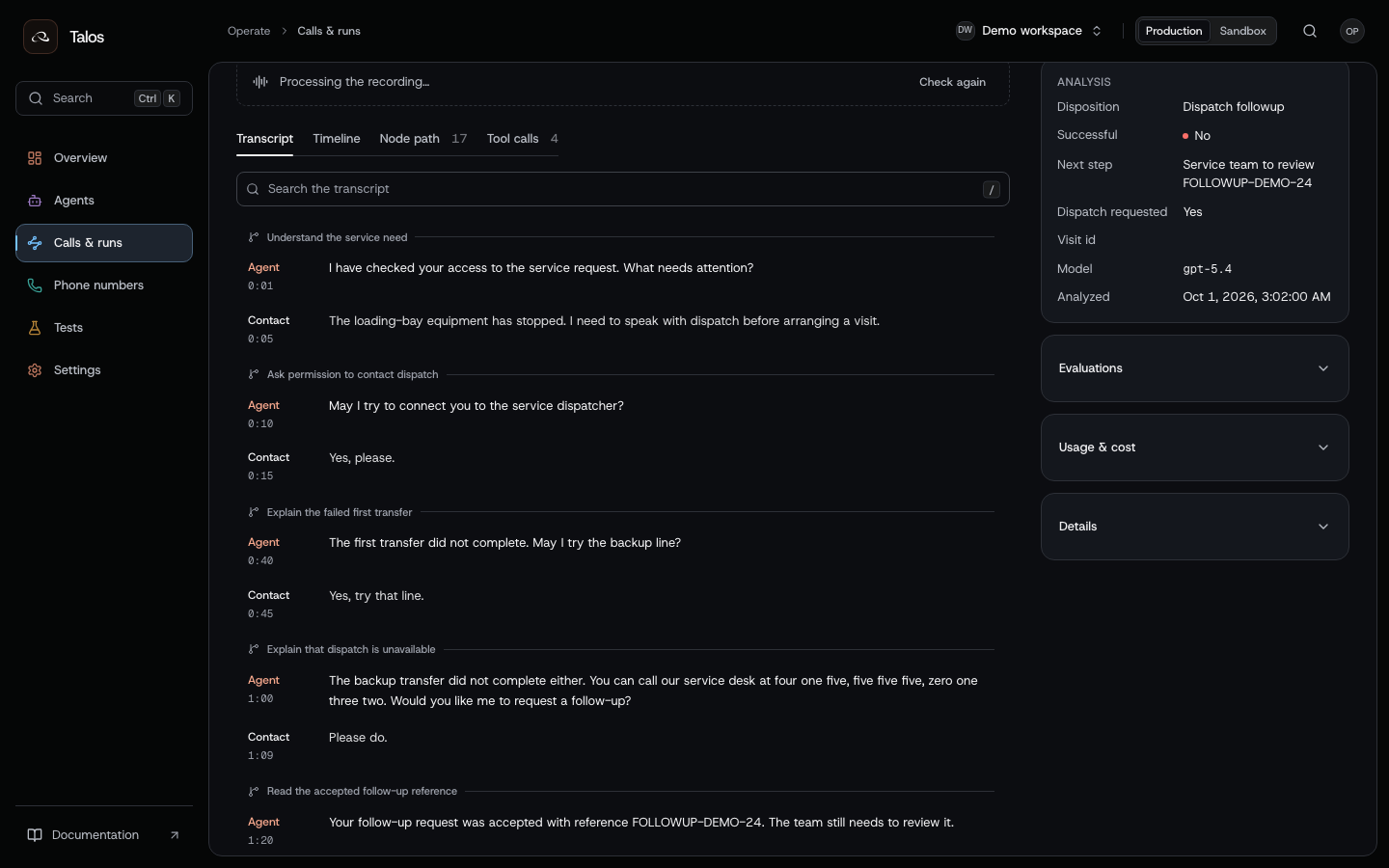Go to Agents in sidebar
This screenshot has height=868, width=1389.
coord(104,201)
